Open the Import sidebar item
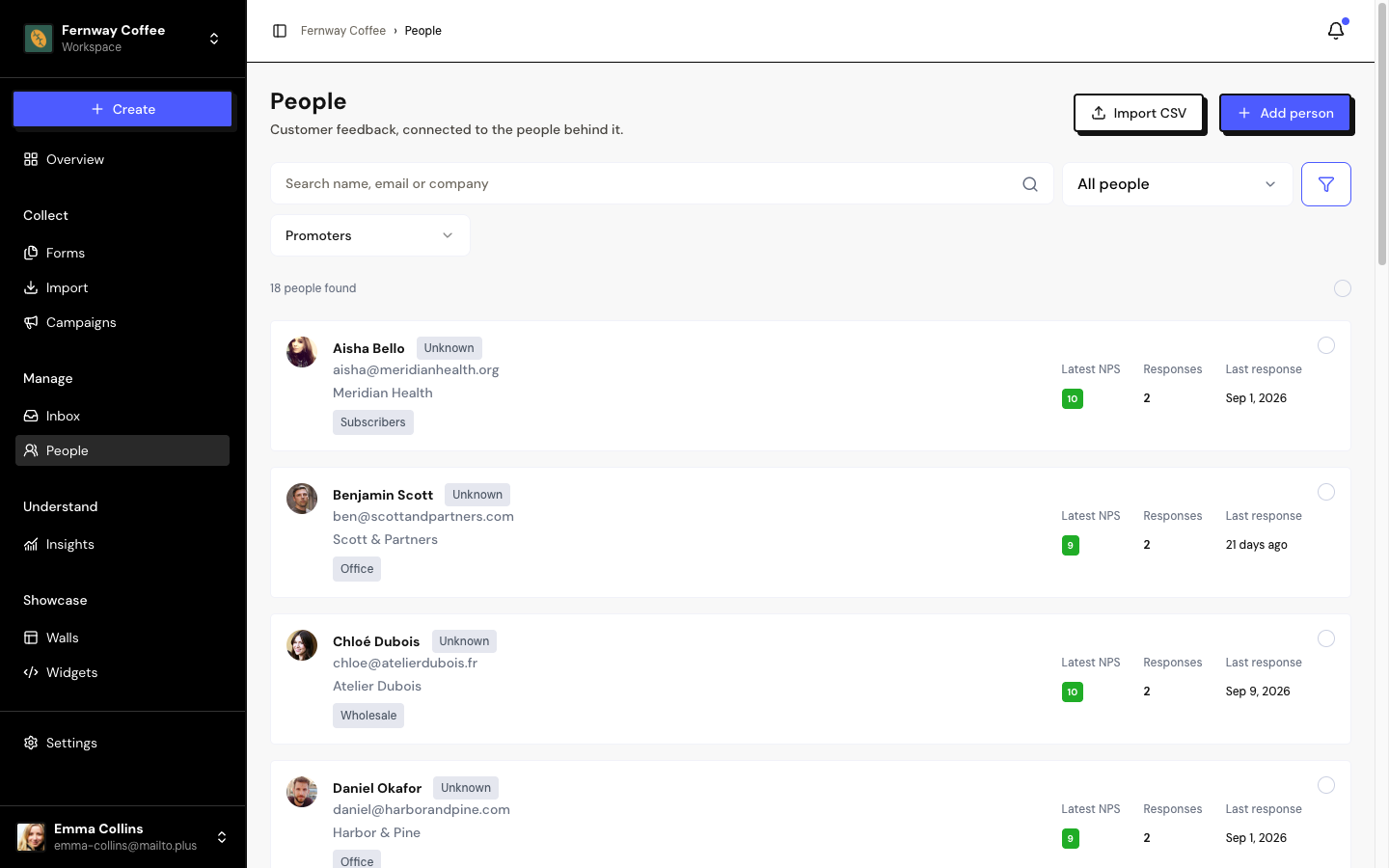The height and width of the screenshot is (868, 1389). (x=123, y=287)
